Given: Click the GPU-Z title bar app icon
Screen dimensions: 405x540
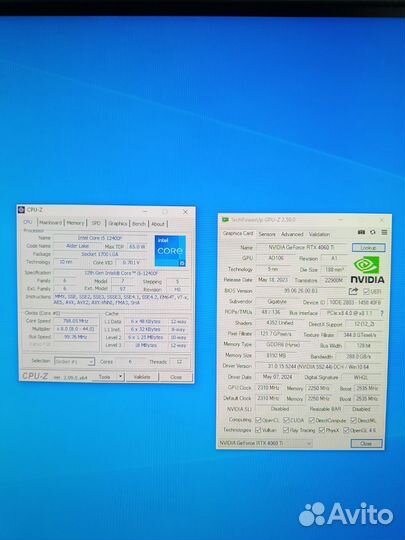Looking at the screenshot, I should pos(225,219).
